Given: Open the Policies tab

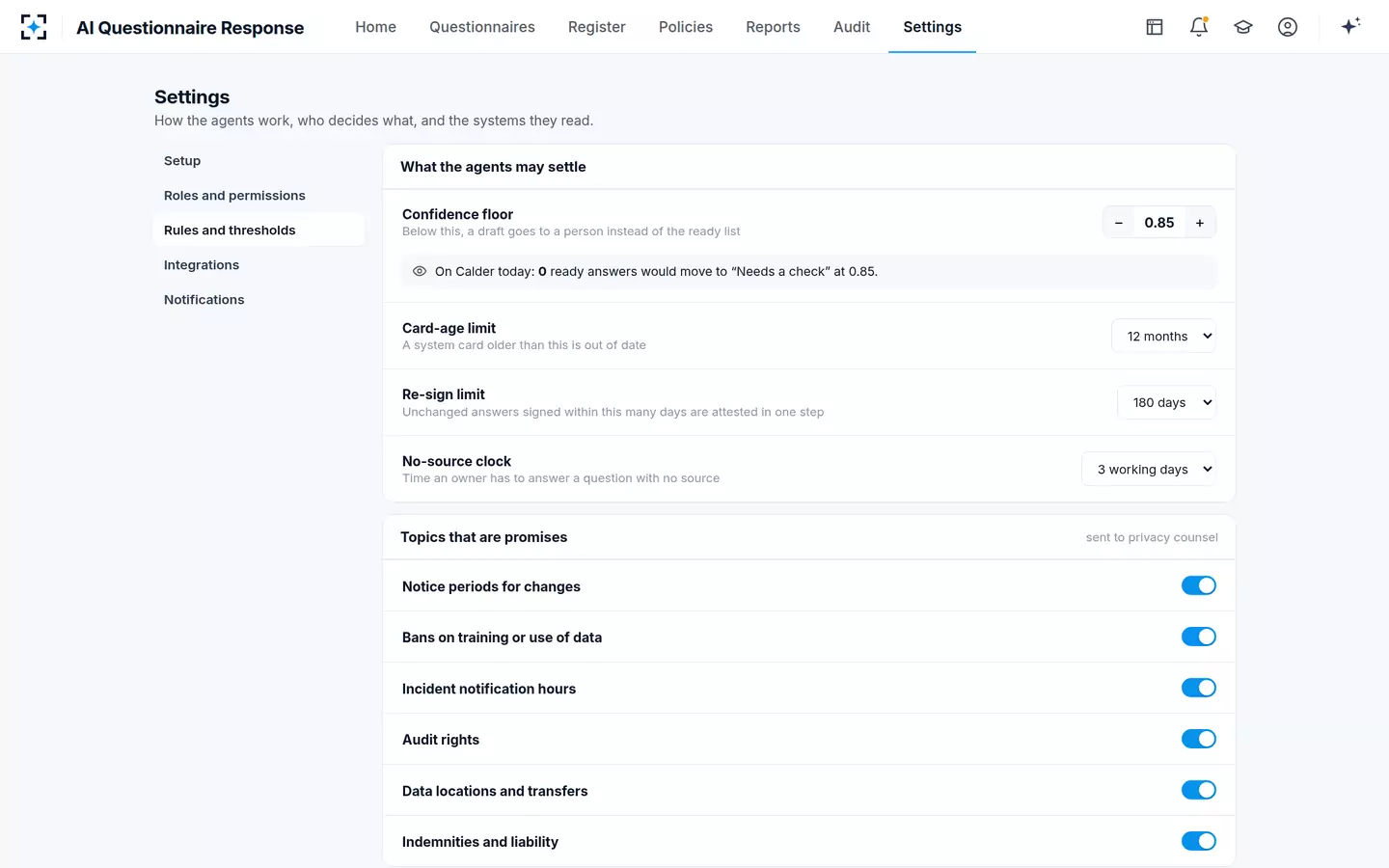Looking at the screenshot, I should tap(686, 27).
